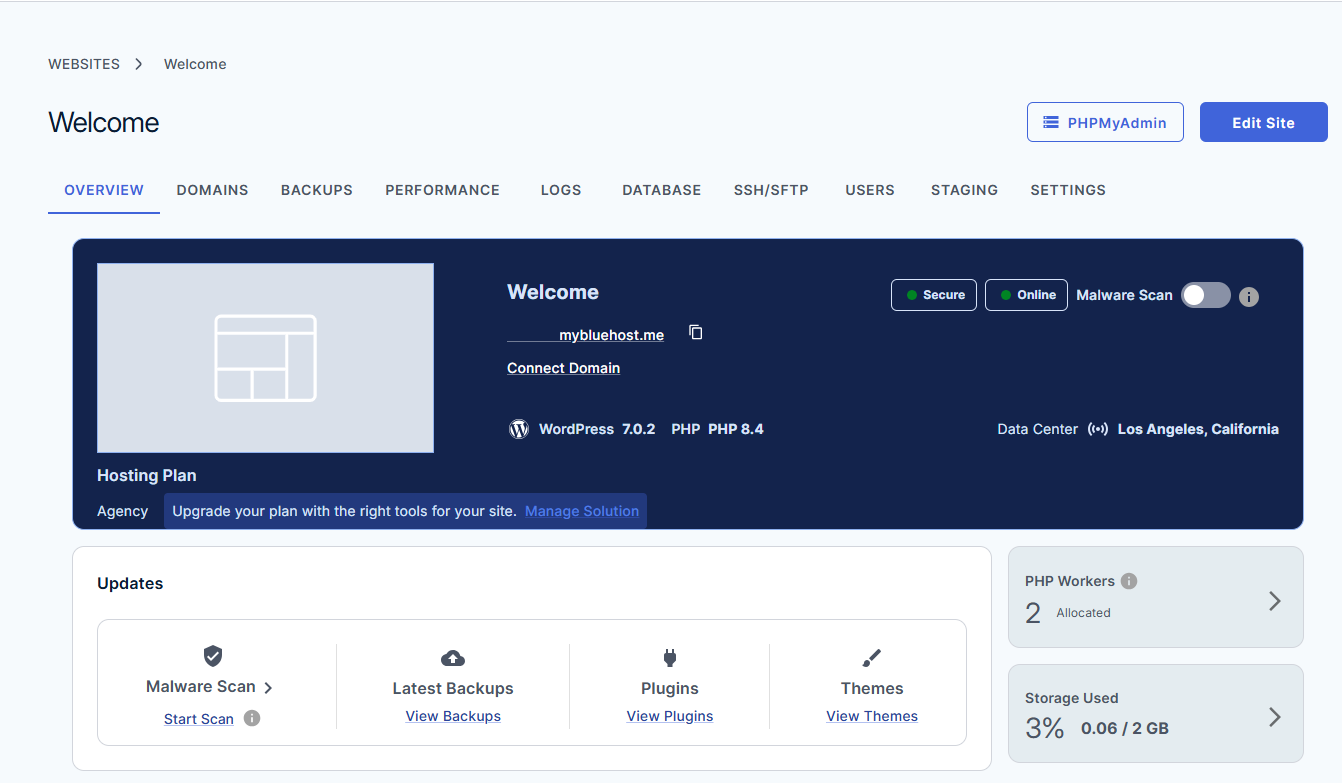This screenshot has height=783, width=1342.
Task: Click the data center signal icon
Action: 1098,429
